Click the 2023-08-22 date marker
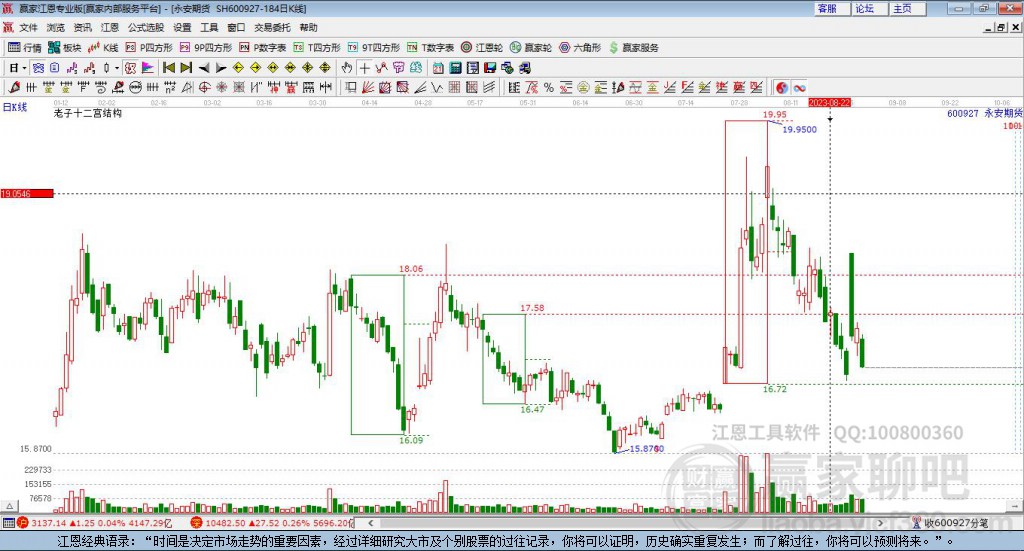 pos(829,102)
